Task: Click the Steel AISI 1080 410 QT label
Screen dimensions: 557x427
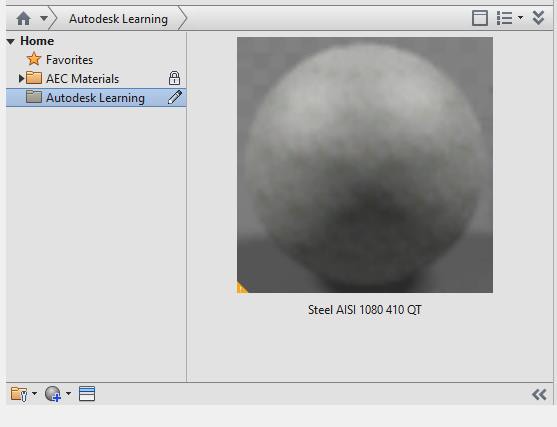Action: [364, 310]
